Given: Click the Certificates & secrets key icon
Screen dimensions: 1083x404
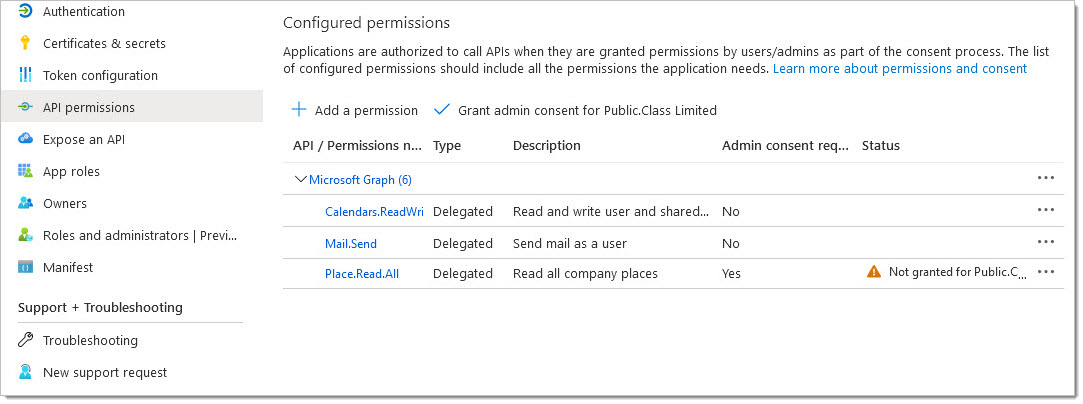Looking at the screenshot, I should pyautogui.click(x=26, y=44).
